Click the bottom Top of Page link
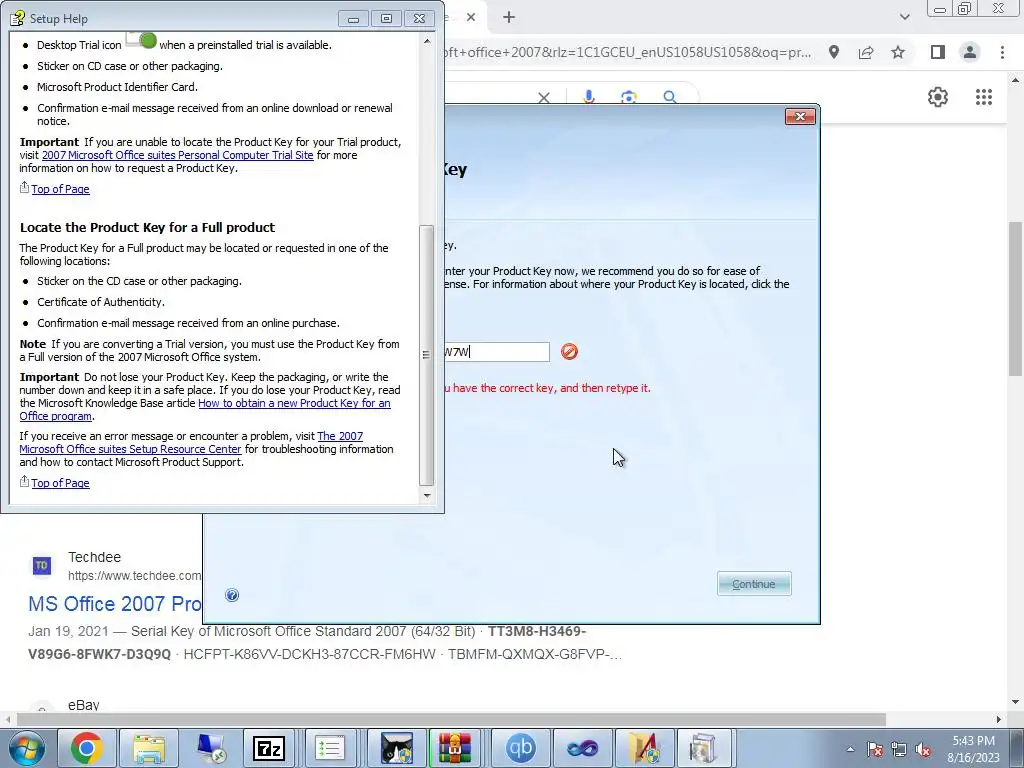1024x768 pixels. click(x=60, y=483)
